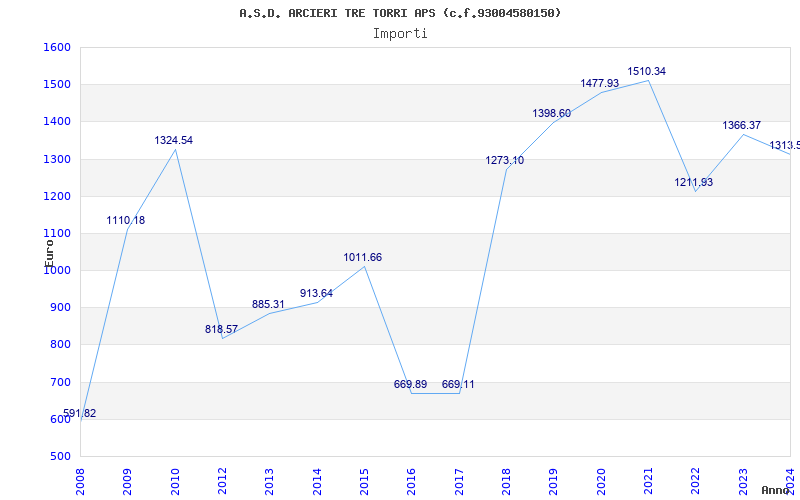Click the 1477.93 data label
Viewport: 800px width, 500px height.
coord(599,83)
